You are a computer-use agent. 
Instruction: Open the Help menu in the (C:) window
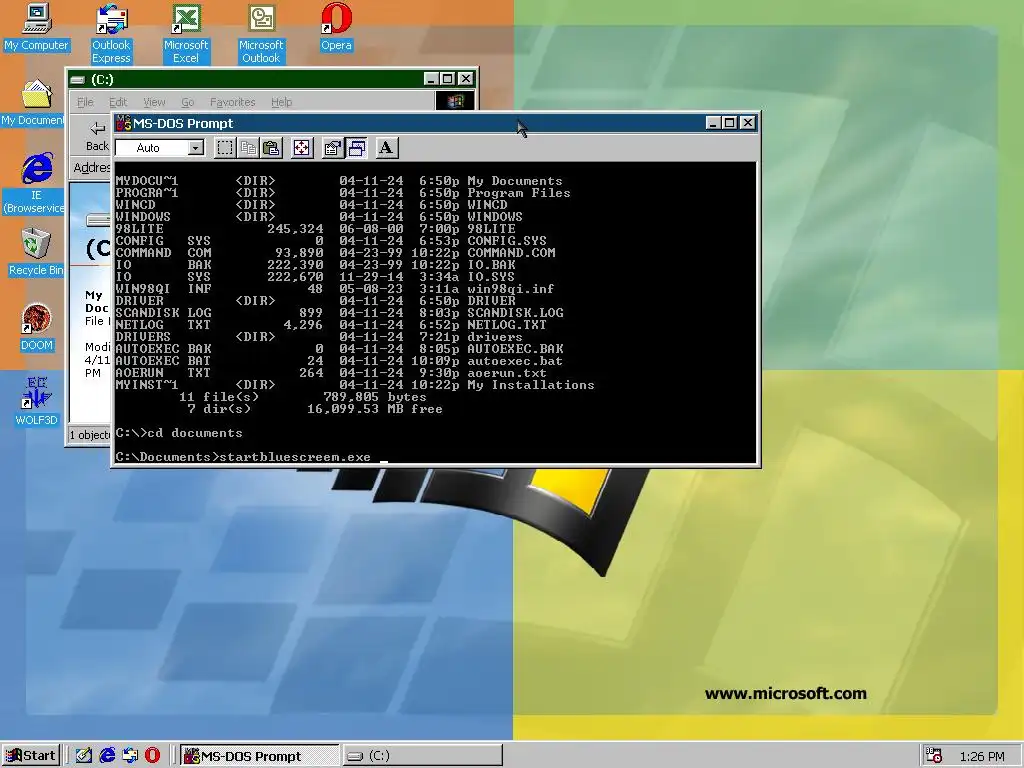pyautogui.click(x=281, y=102)
